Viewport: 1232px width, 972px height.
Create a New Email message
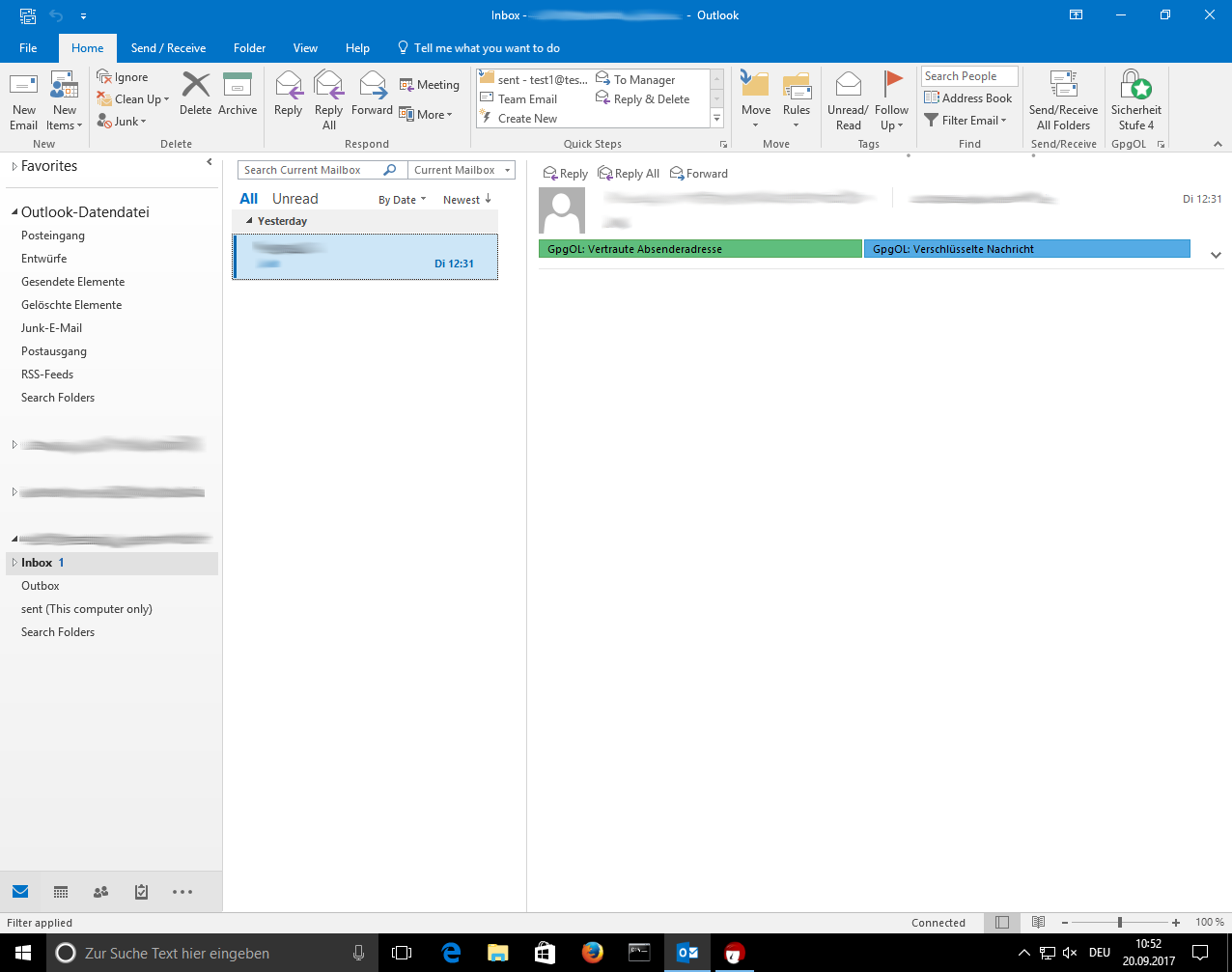pyautogui.click(x=23, y=100)
